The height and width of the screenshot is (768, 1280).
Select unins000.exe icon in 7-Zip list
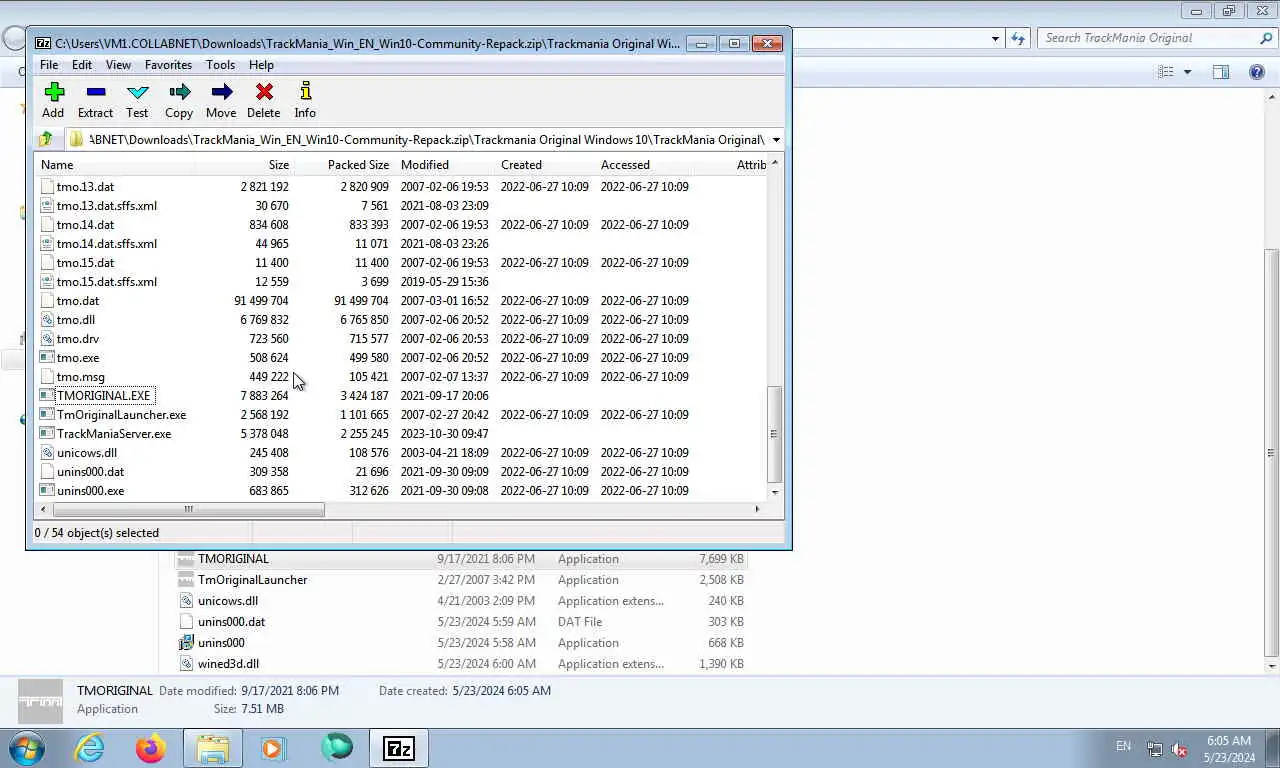click(x=47, y=490)
